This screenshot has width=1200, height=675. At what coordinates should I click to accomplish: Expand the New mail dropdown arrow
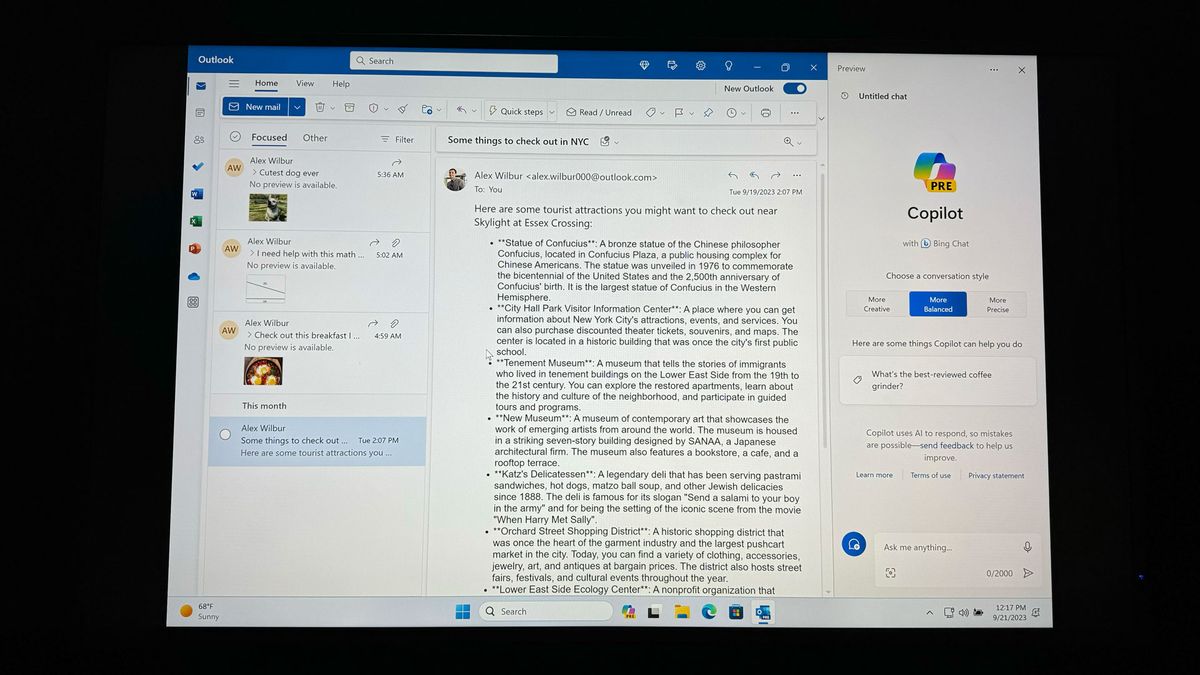tap(297, 107)
